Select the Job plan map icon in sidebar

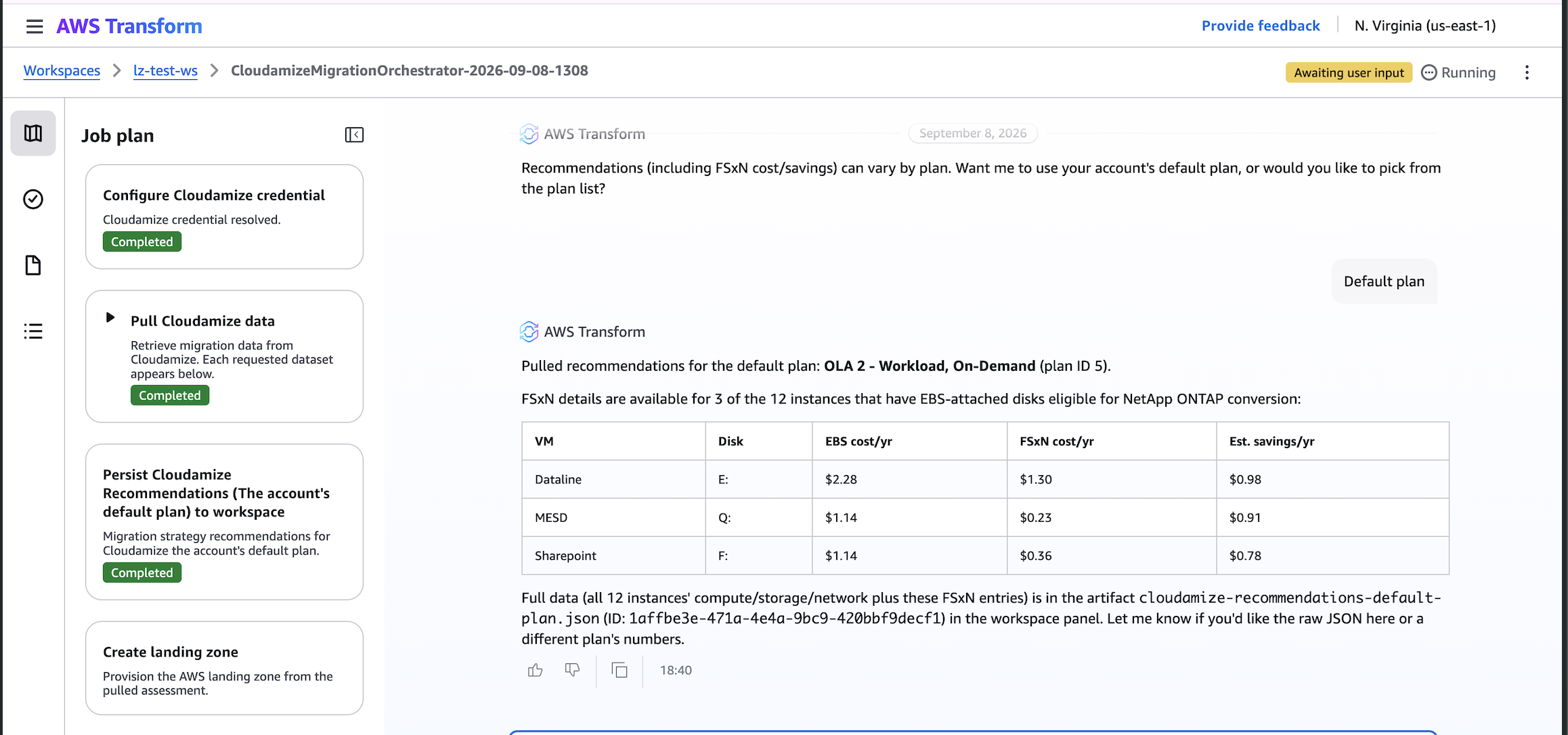coord(33,133)
